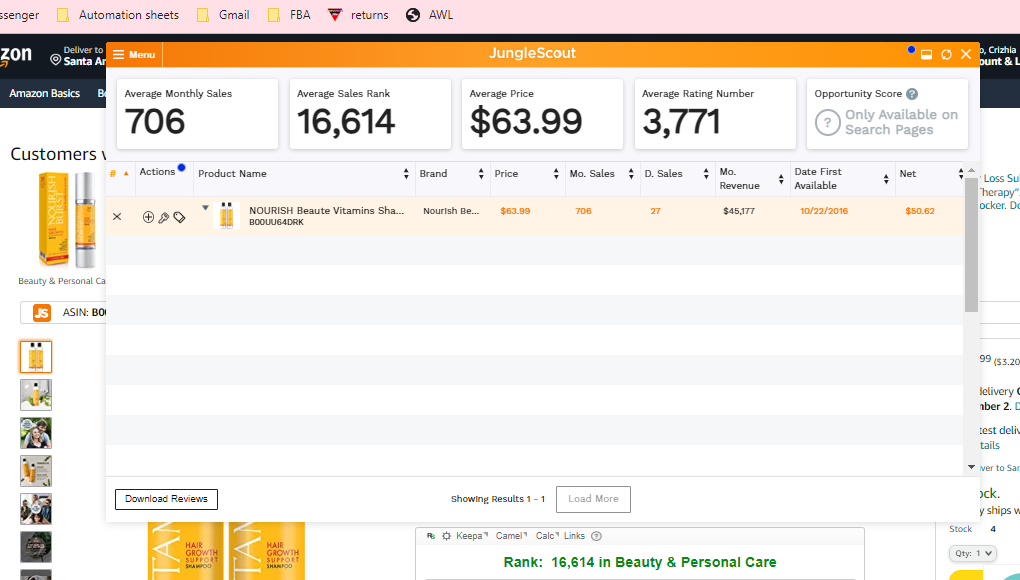Select fifth Amazon product image thumbnail
Screen dimensions: 1020x580
pyautogui.click(x=36, y=509)
